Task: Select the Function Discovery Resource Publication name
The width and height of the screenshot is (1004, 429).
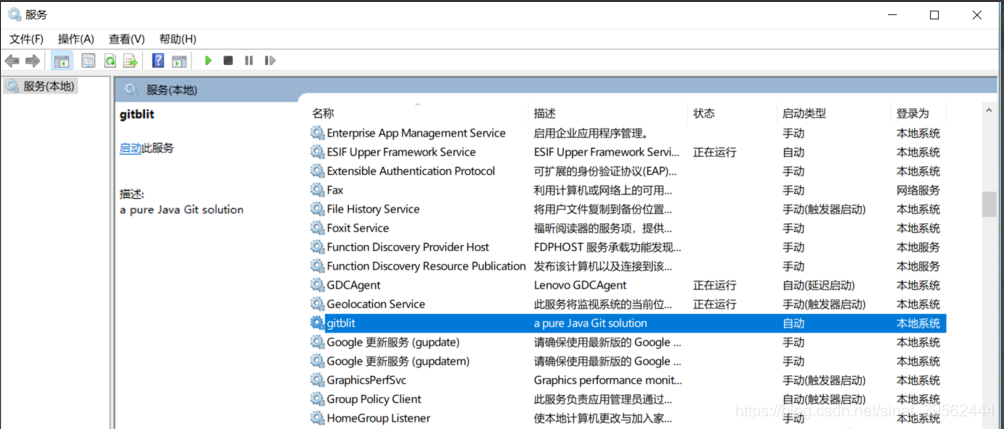Action: coord(426,266)
